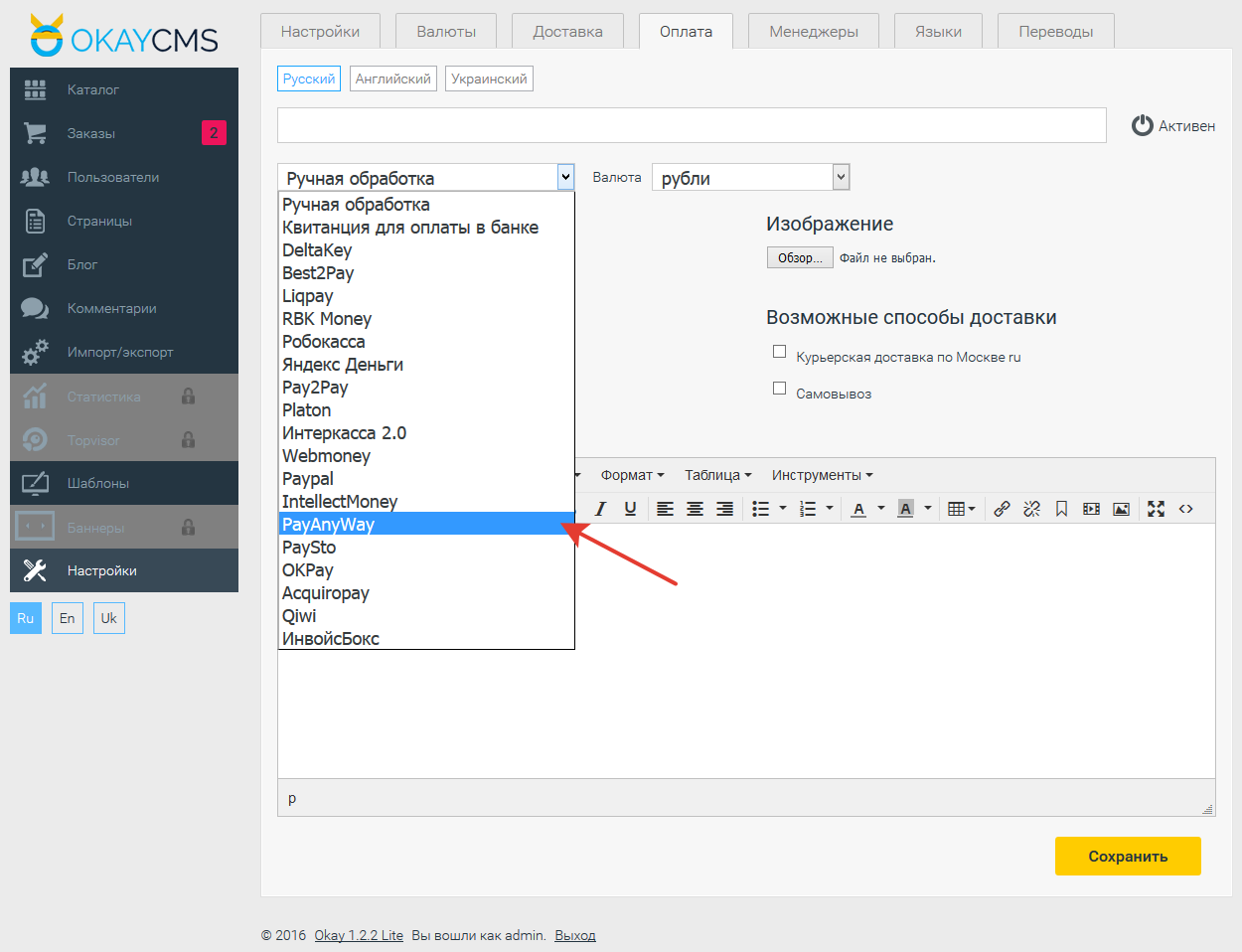
Task: Open Шаблоны in sidebar
Action: 124,483
